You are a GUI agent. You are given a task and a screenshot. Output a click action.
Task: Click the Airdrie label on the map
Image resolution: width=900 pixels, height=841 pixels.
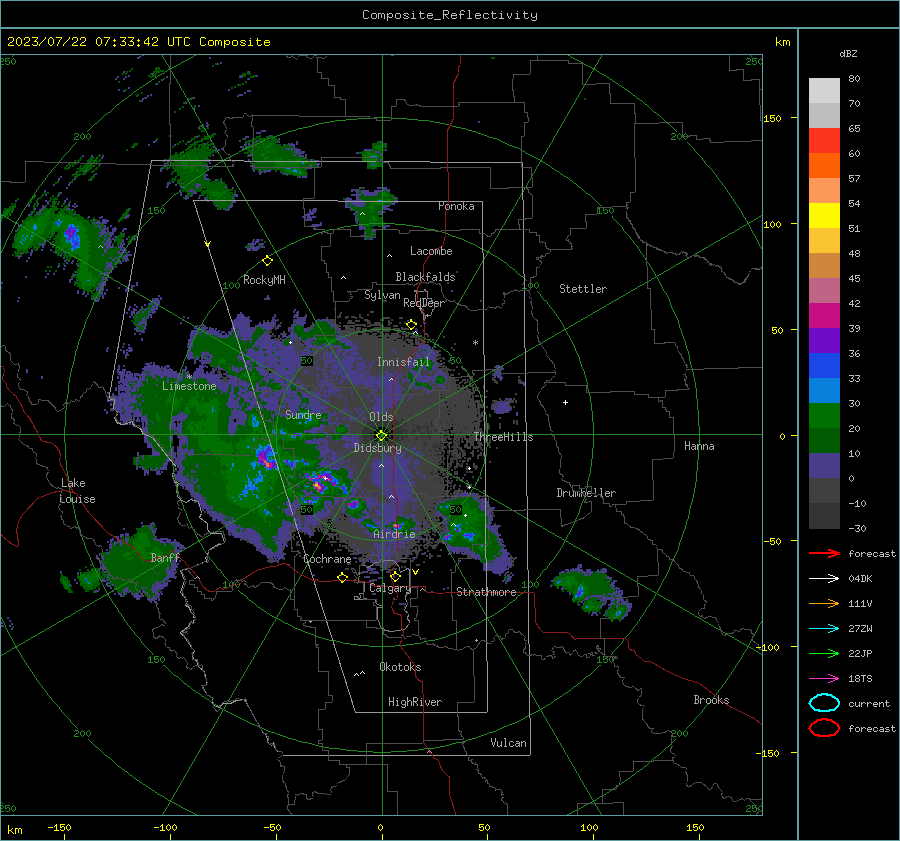coord(394,534)
